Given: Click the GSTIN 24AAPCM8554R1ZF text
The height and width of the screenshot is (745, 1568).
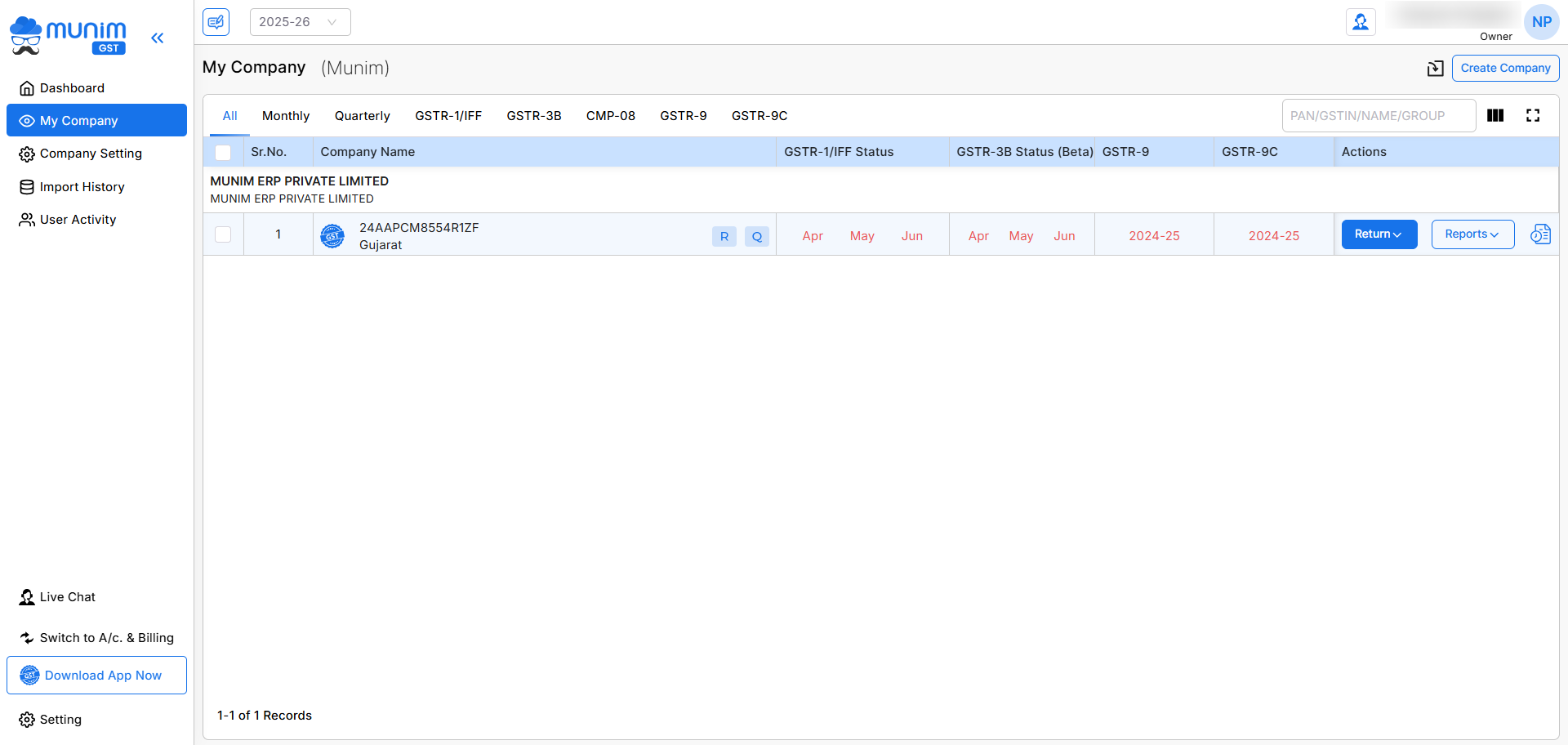Looking at the screenshot, I should [419, 228].
